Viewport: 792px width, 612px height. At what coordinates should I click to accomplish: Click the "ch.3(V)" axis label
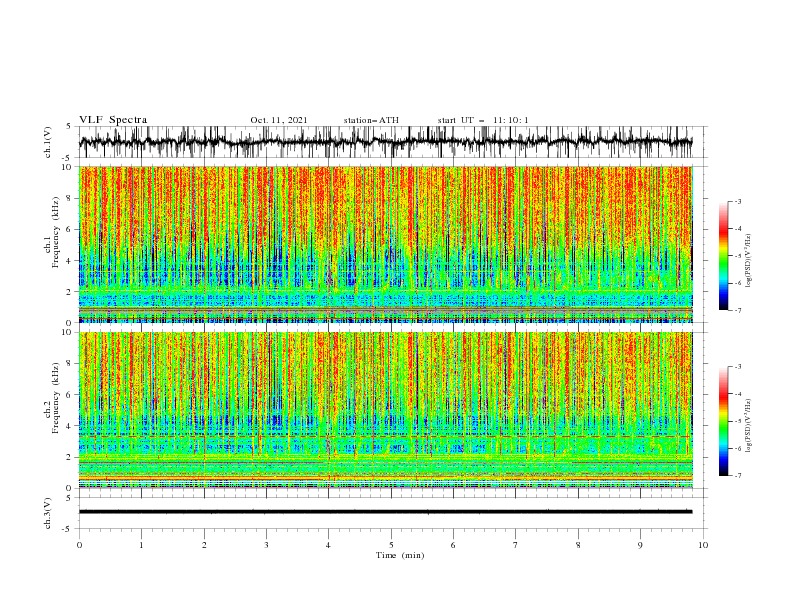click(48, 513)
